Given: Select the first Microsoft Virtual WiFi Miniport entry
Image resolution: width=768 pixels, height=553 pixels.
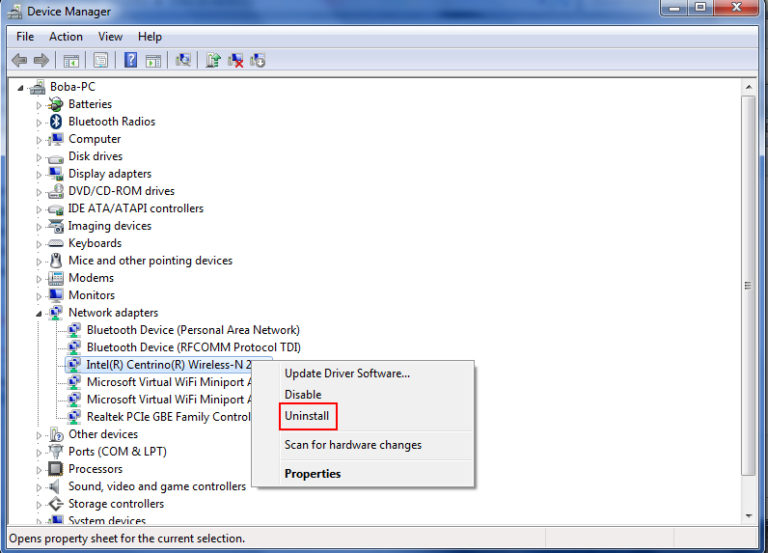Looking at the screenshot, I should coord(169,382).
